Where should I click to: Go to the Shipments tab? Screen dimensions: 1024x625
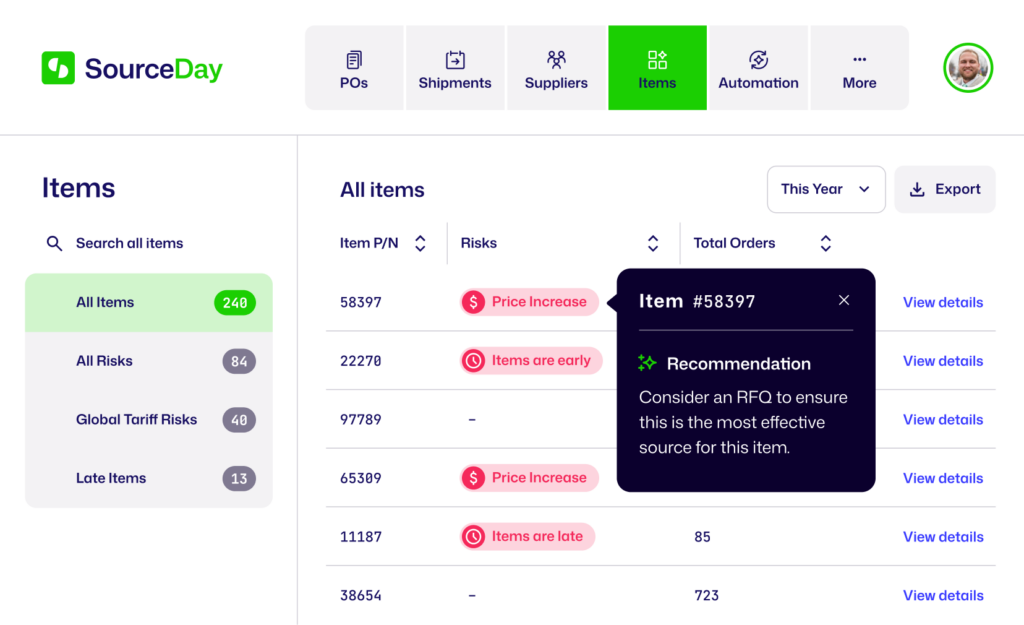coord(455,68)
